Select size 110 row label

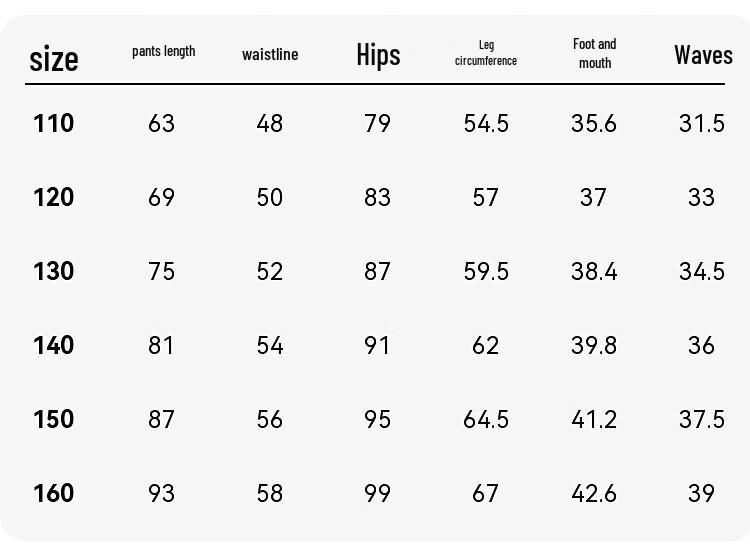pyautogui.click(x=54, y=123)
